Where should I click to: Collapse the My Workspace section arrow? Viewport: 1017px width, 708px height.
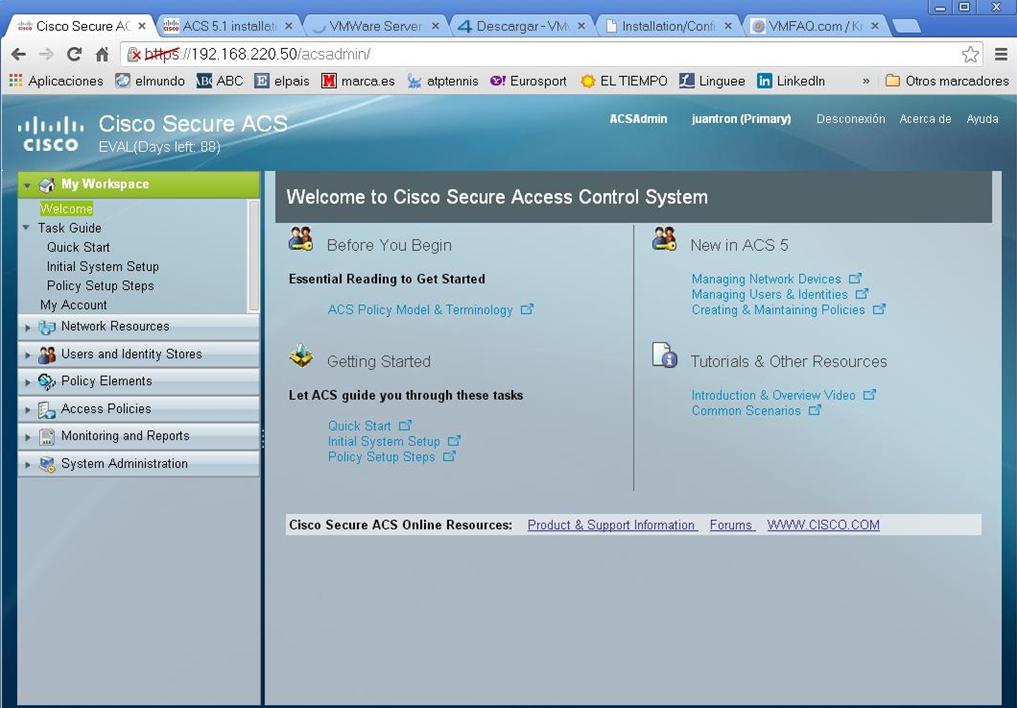[27, 185]
